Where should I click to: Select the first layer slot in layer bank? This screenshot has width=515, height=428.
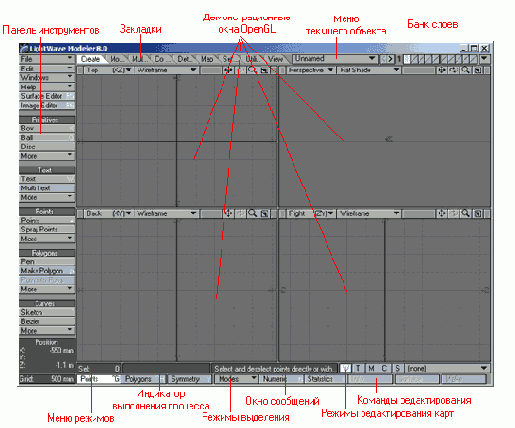[407, 59]
